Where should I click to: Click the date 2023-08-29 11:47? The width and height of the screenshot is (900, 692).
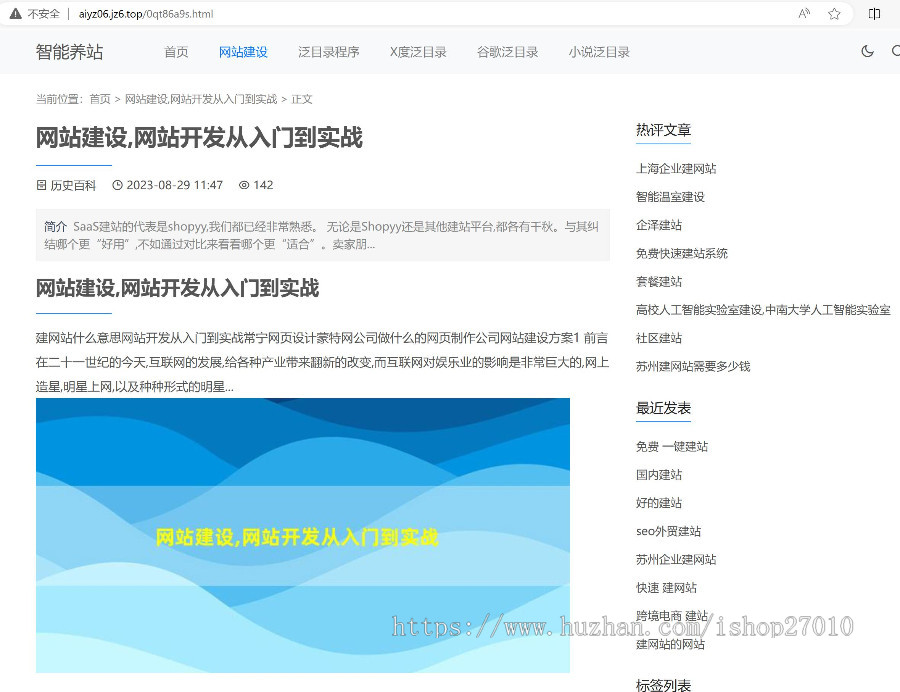174,185
